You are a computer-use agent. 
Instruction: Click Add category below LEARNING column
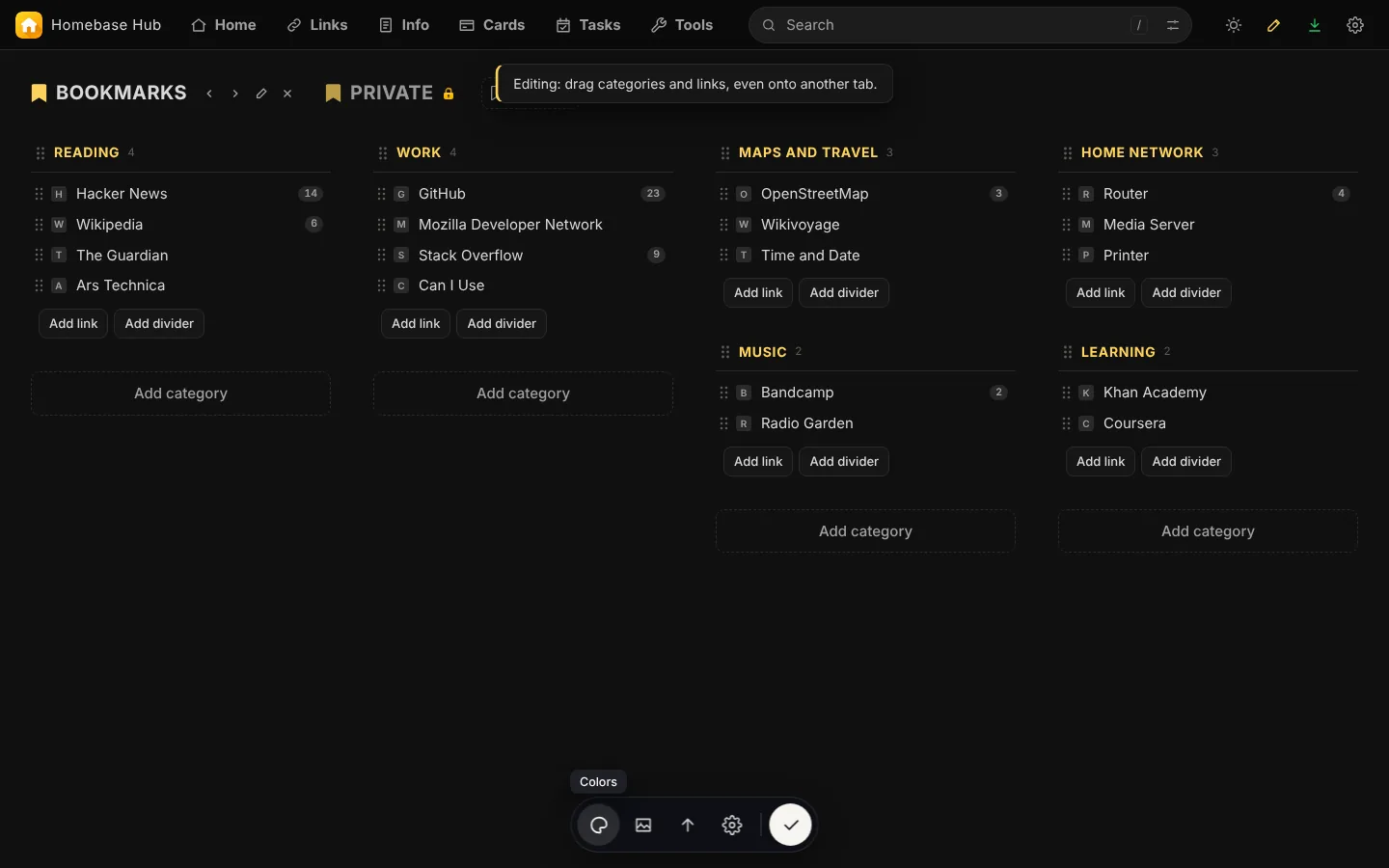pos(1208,531)
